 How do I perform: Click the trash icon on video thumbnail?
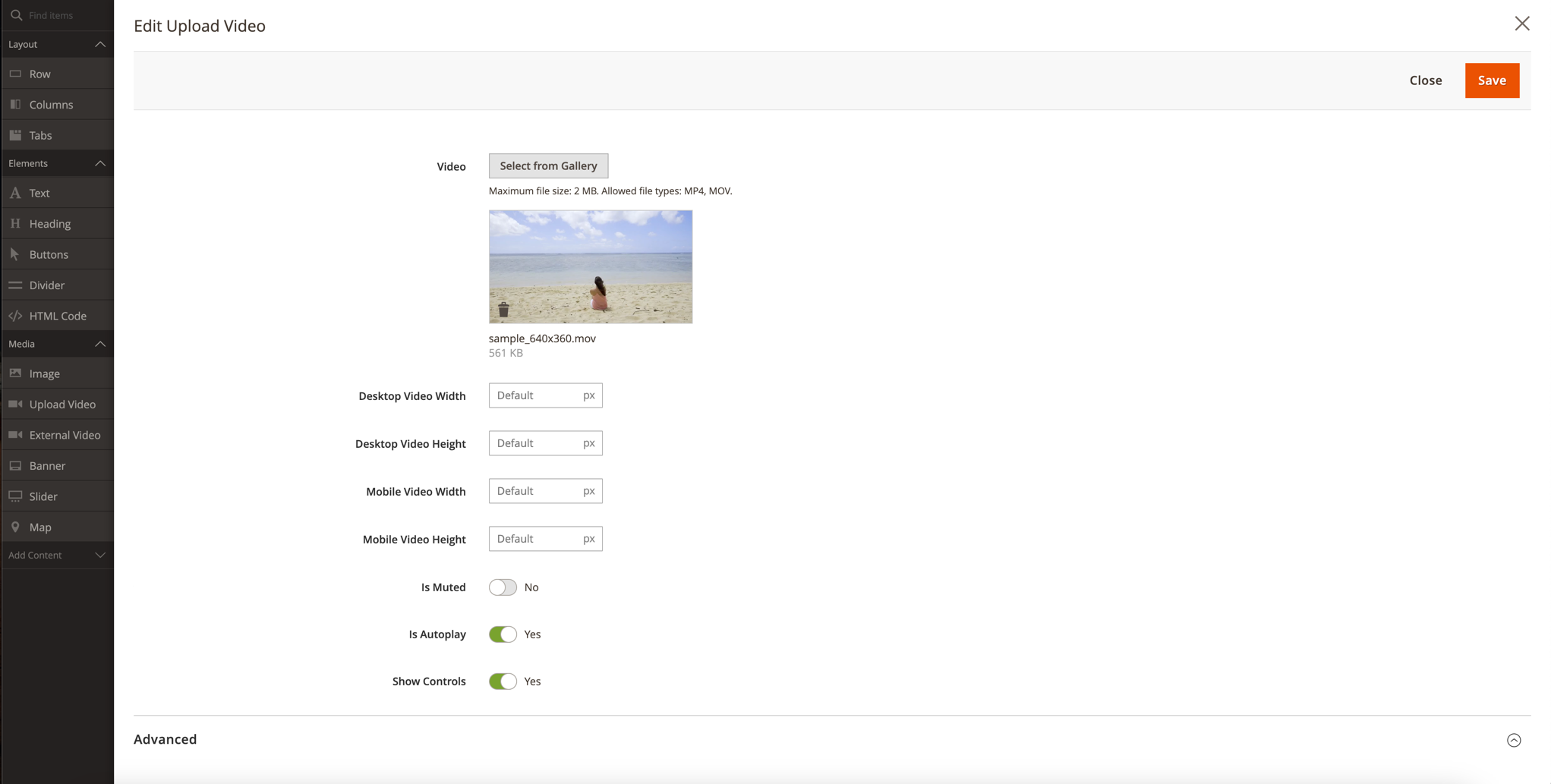(x=503, y=310)
